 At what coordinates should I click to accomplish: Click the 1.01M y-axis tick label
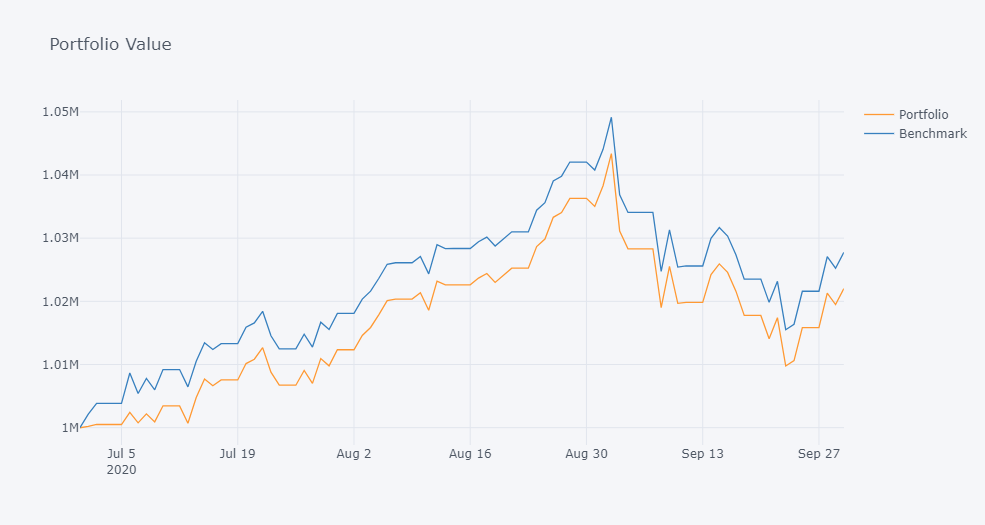coord(62,364)
